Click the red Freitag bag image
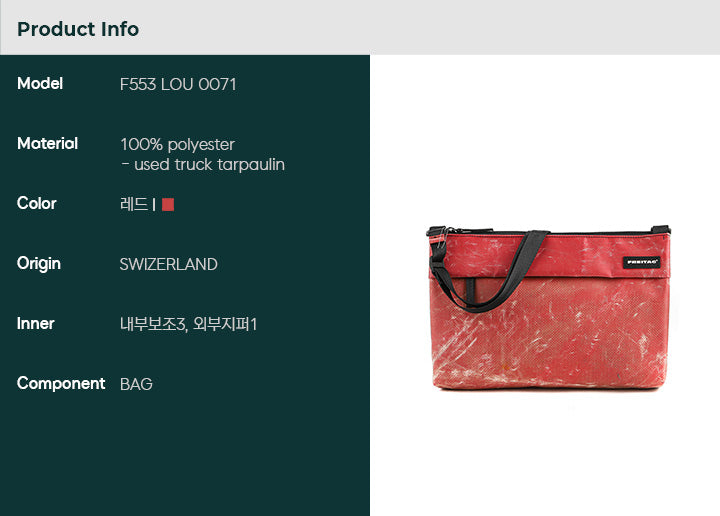 tap(549, 308)
